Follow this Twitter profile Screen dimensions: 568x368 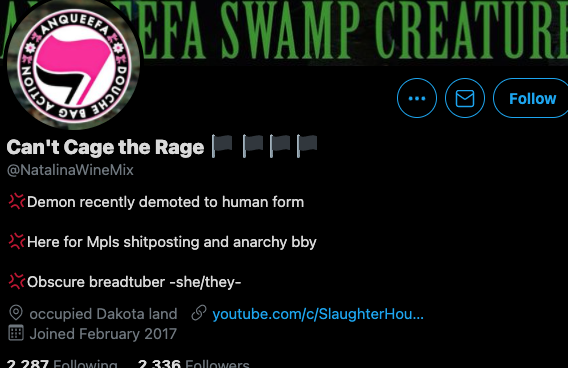532,98
